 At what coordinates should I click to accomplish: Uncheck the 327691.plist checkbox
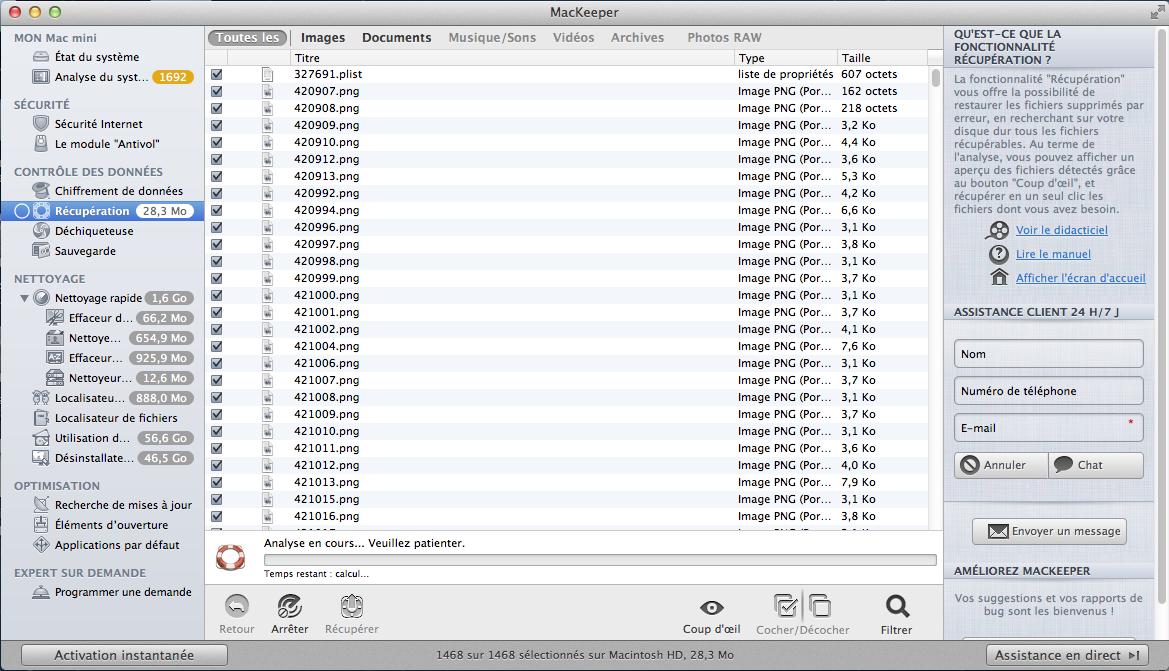tap(216, 74)
